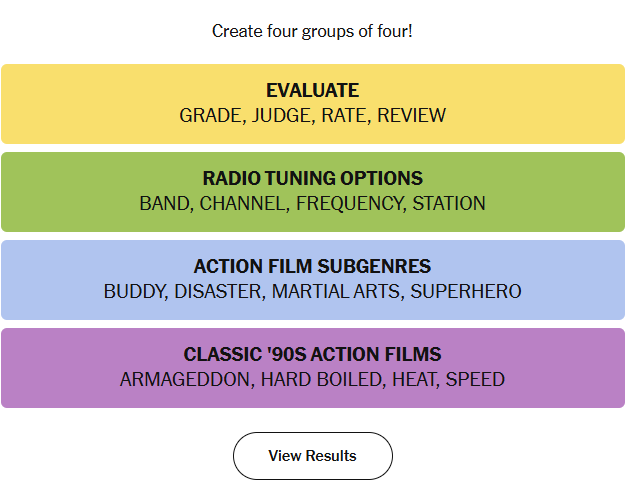Click the word BUDDY in blue group

(134, 292)
